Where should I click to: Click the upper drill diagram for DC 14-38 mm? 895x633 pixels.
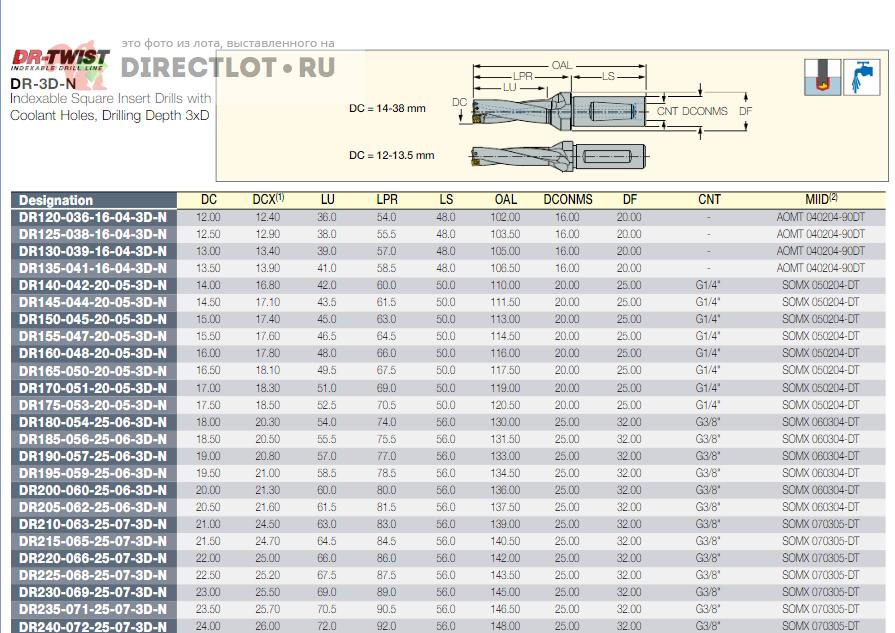(x=560, y=108)
